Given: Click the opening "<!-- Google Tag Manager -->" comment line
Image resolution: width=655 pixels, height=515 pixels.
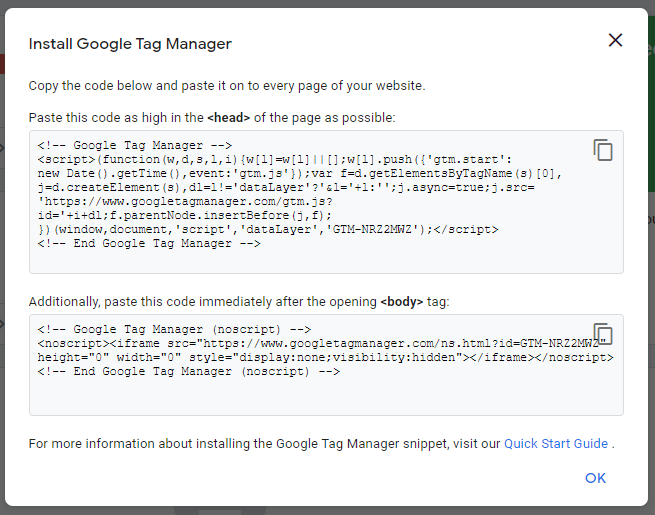Looking at the screenshot, I should tap(135, 145).
